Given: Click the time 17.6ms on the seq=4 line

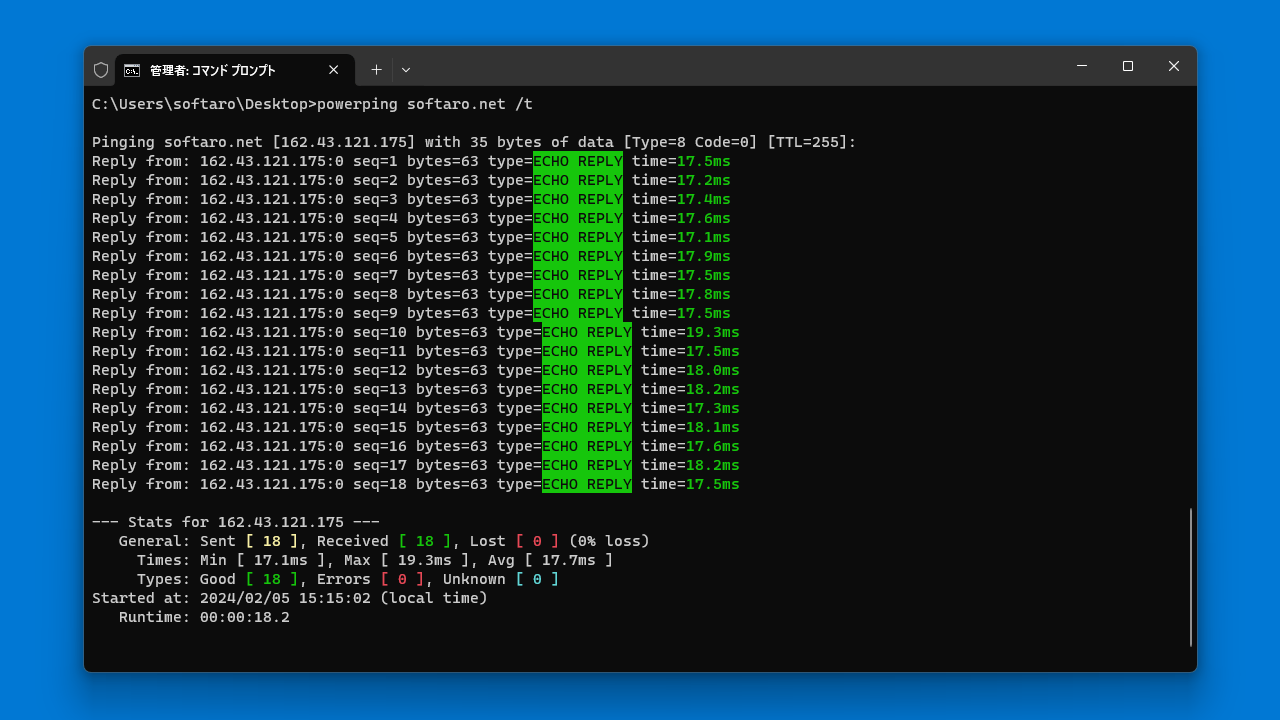Looking at the screenshot, I should point(704,218).
